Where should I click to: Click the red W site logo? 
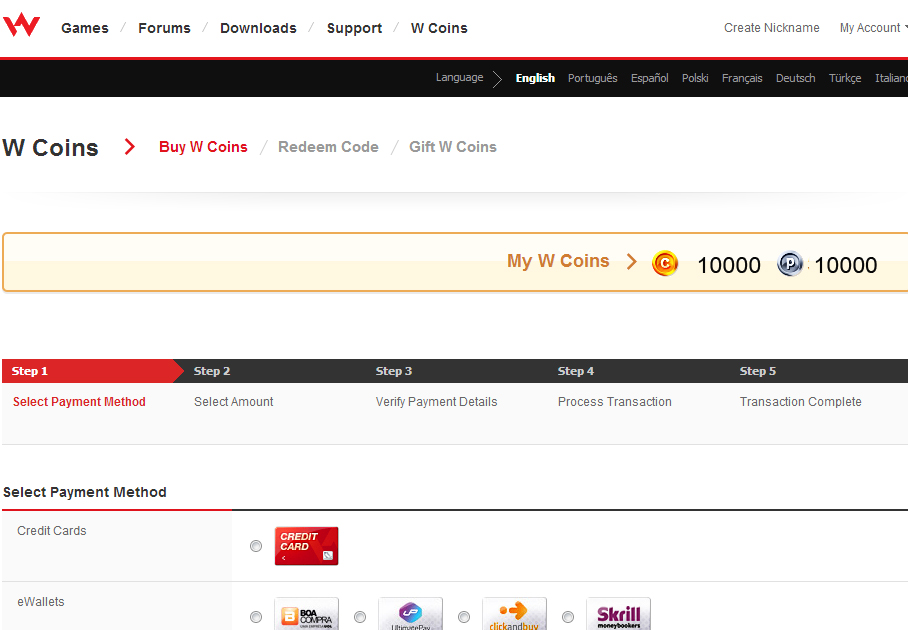21,24
